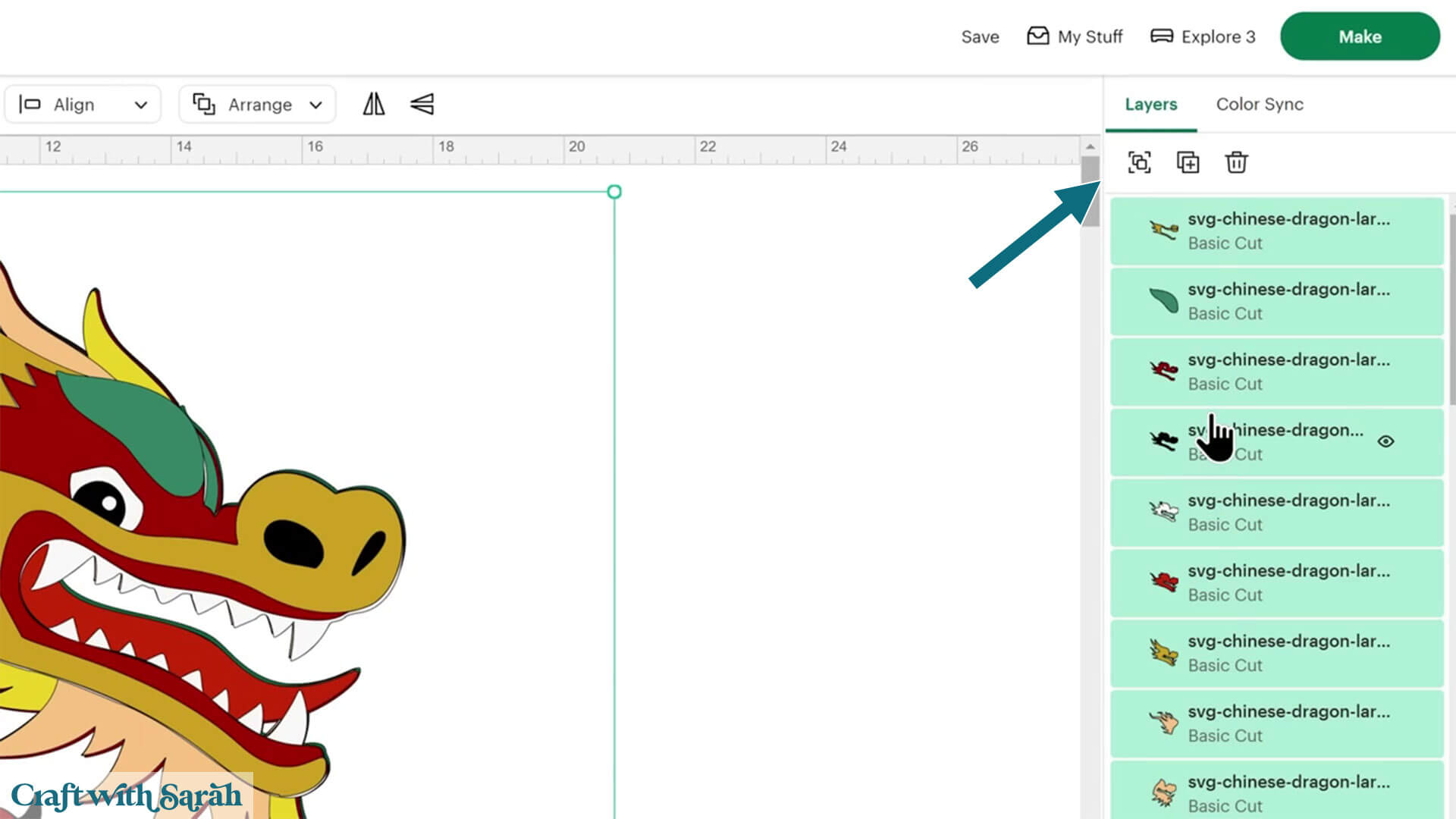Viewport: 1456px width, 819px height.
Task: Click the selection box top-right corner handle
Action: (x=614, y=192)
